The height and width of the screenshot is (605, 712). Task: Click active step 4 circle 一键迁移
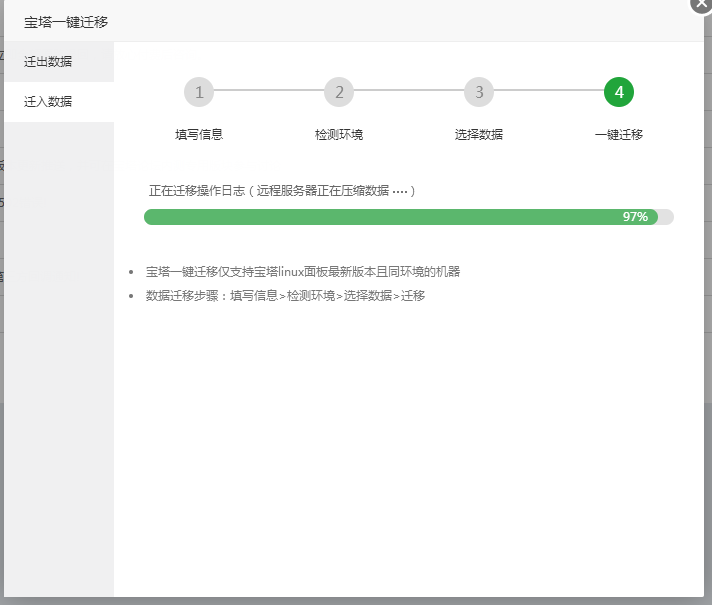[619, 92]
